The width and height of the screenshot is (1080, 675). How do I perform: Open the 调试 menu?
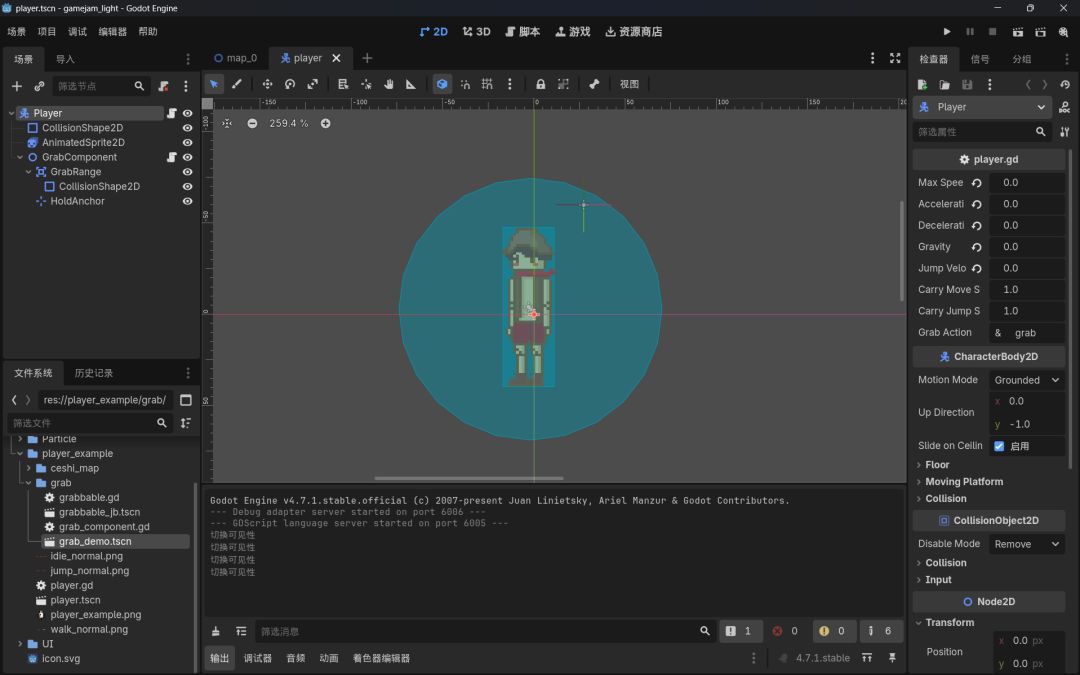click(77, 32)
